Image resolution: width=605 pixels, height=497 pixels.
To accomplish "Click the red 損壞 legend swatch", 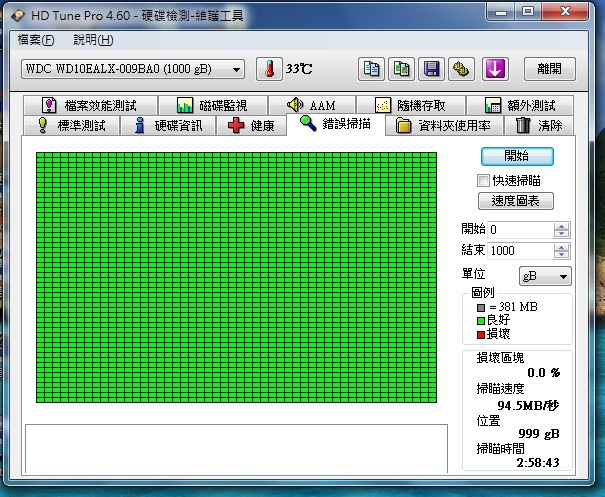I will 481,335.
